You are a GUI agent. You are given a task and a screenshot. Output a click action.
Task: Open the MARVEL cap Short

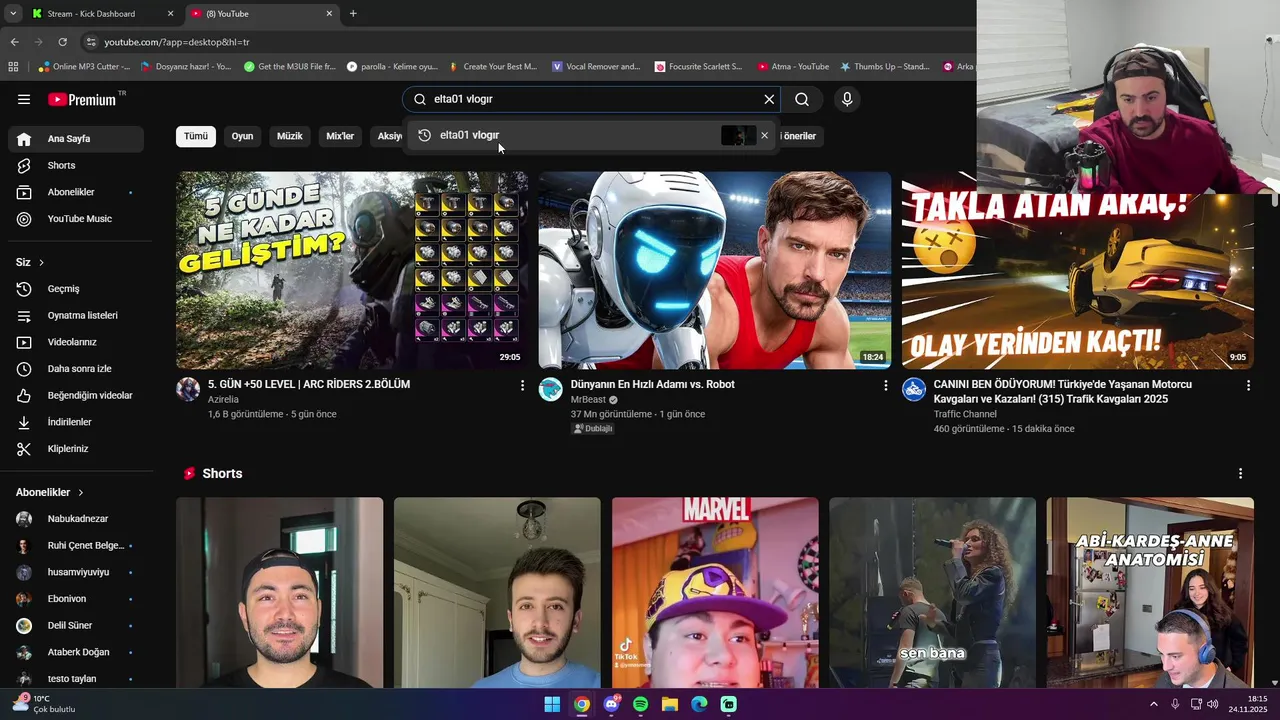[715, 593]
